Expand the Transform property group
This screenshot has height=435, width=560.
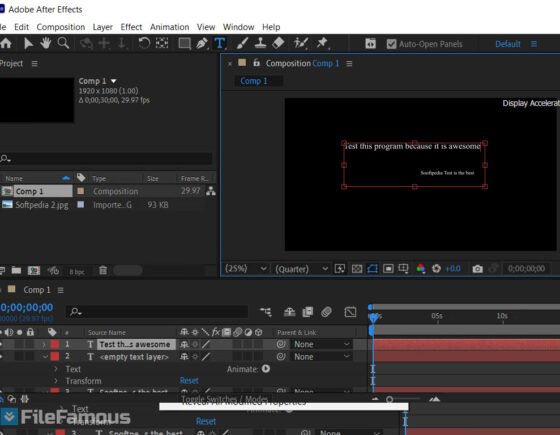pyautogui.click(x=56, y=381)
